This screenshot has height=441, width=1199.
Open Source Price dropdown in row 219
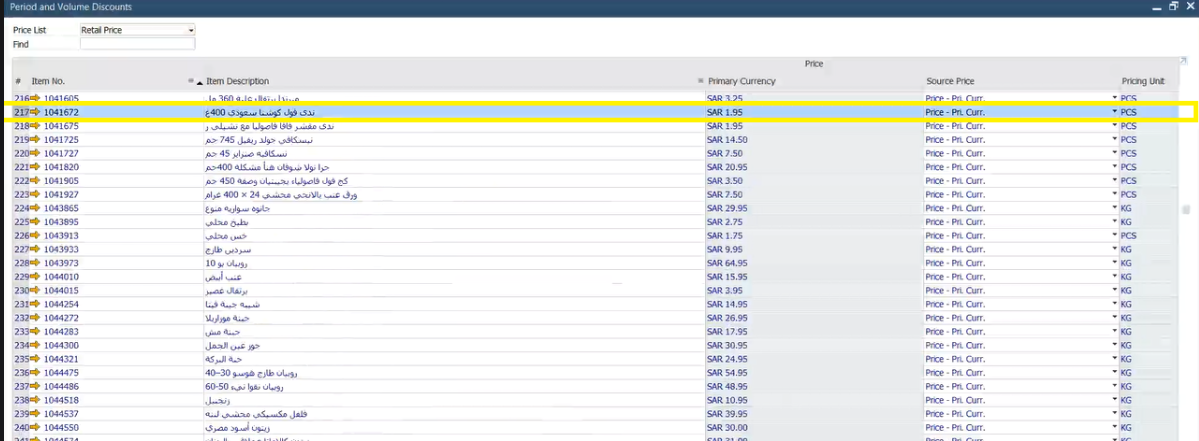[x=1114, y=140]
